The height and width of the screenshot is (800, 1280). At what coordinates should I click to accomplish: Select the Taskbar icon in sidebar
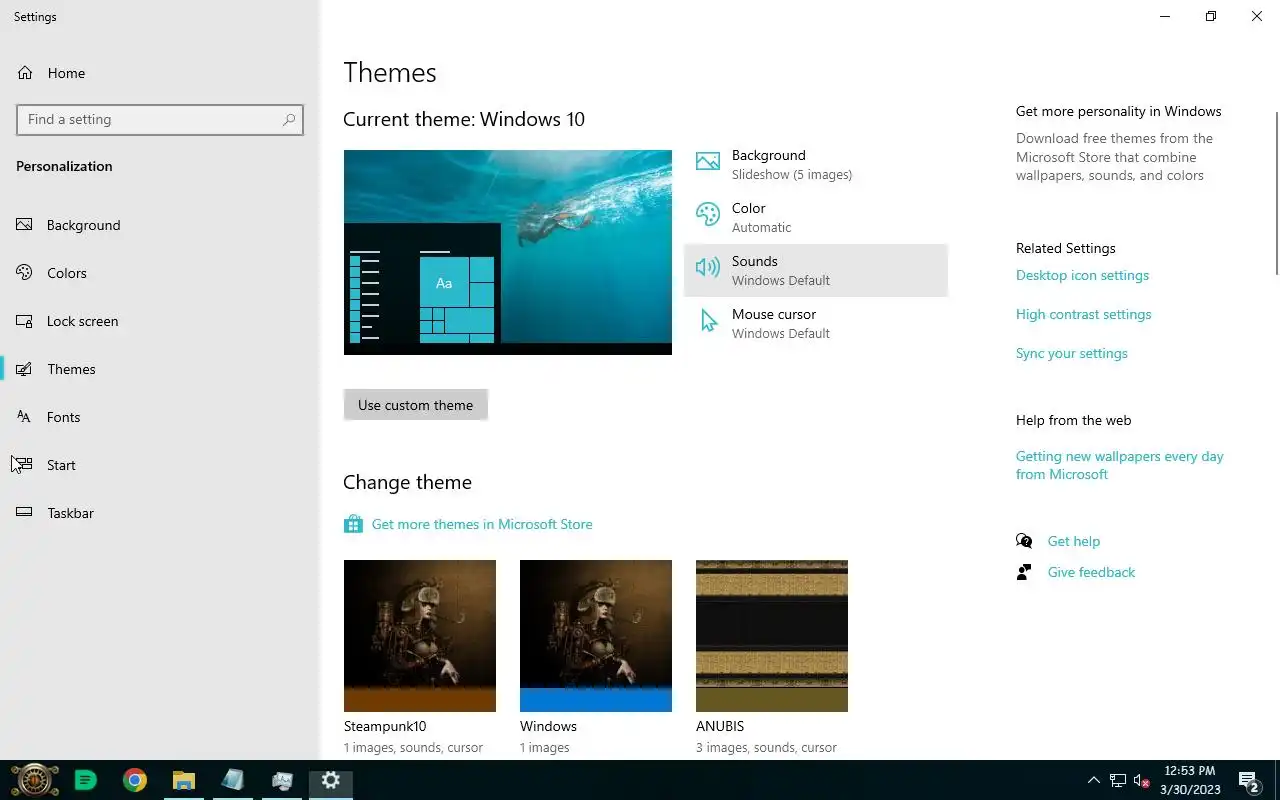pyautogui.click(x=25, y=513)
